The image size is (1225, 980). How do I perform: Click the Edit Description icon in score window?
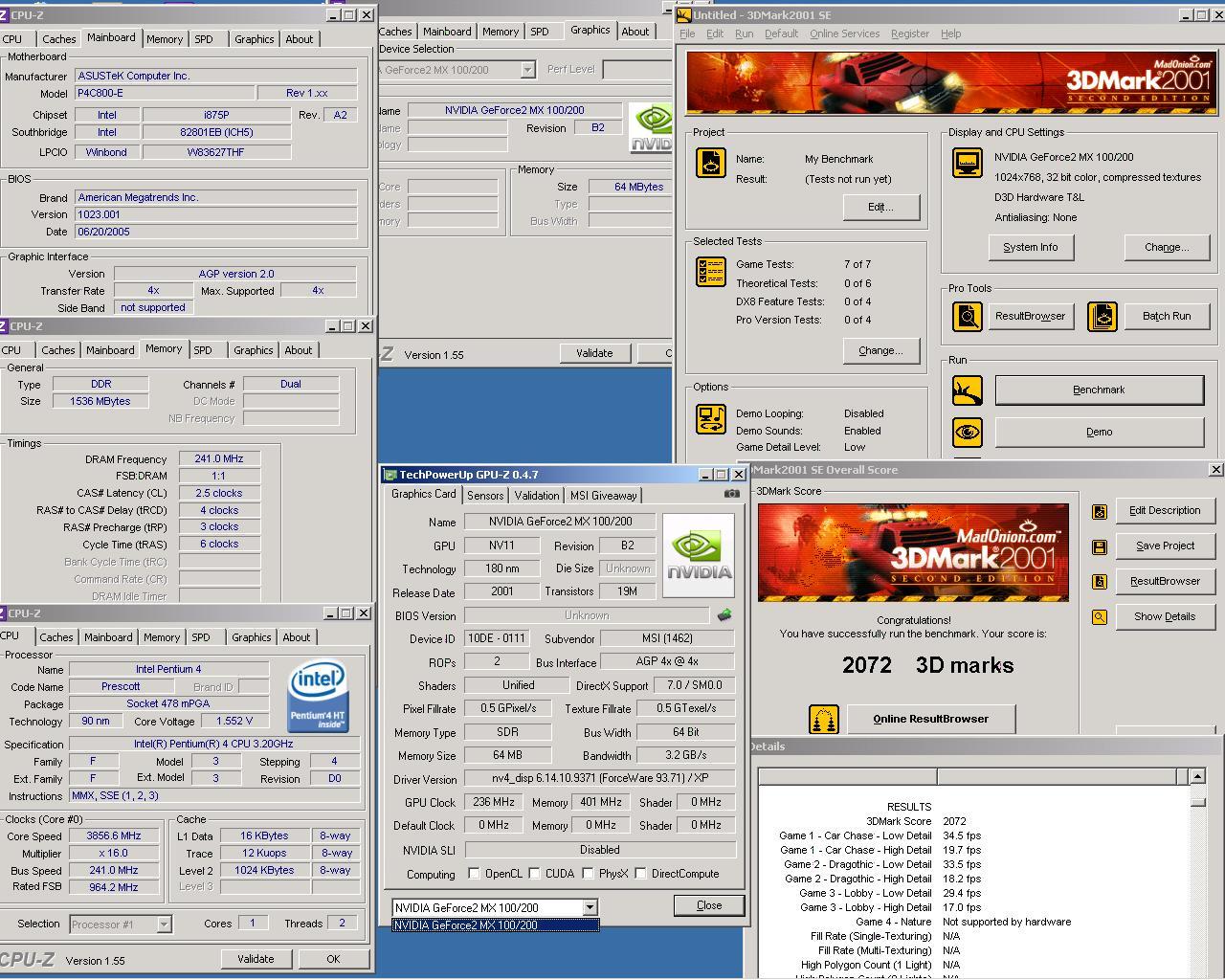click(1100, 512)
